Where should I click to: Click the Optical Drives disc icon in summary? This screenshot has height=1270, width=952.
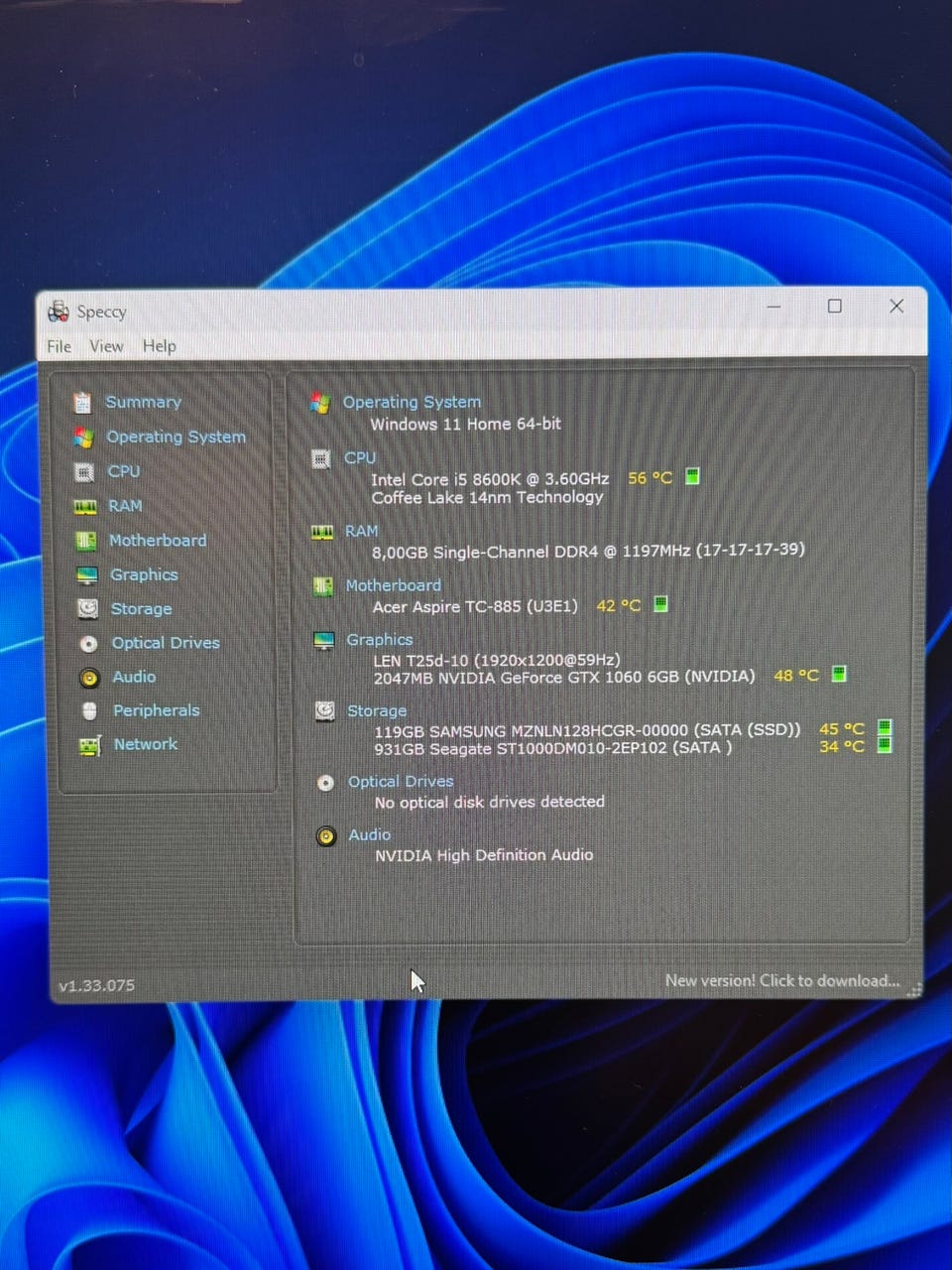click(x=325, y=783)
